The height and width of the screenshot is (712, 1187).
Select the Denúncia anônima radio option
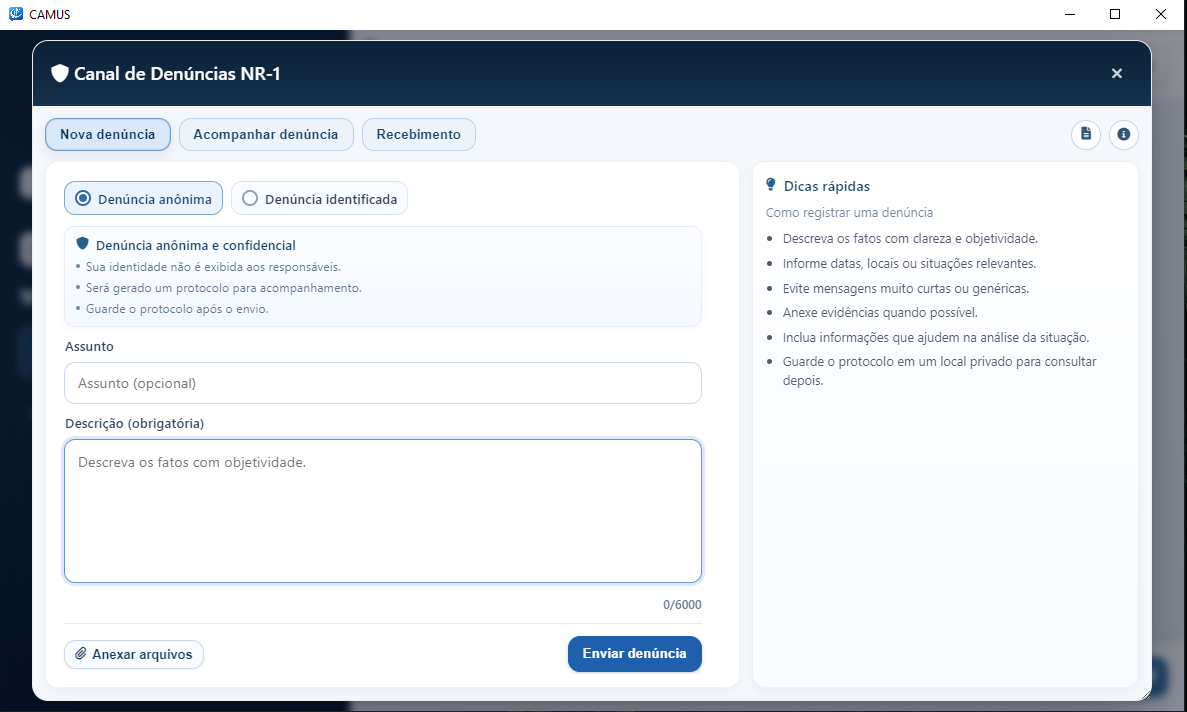click(x=143, y=198)
